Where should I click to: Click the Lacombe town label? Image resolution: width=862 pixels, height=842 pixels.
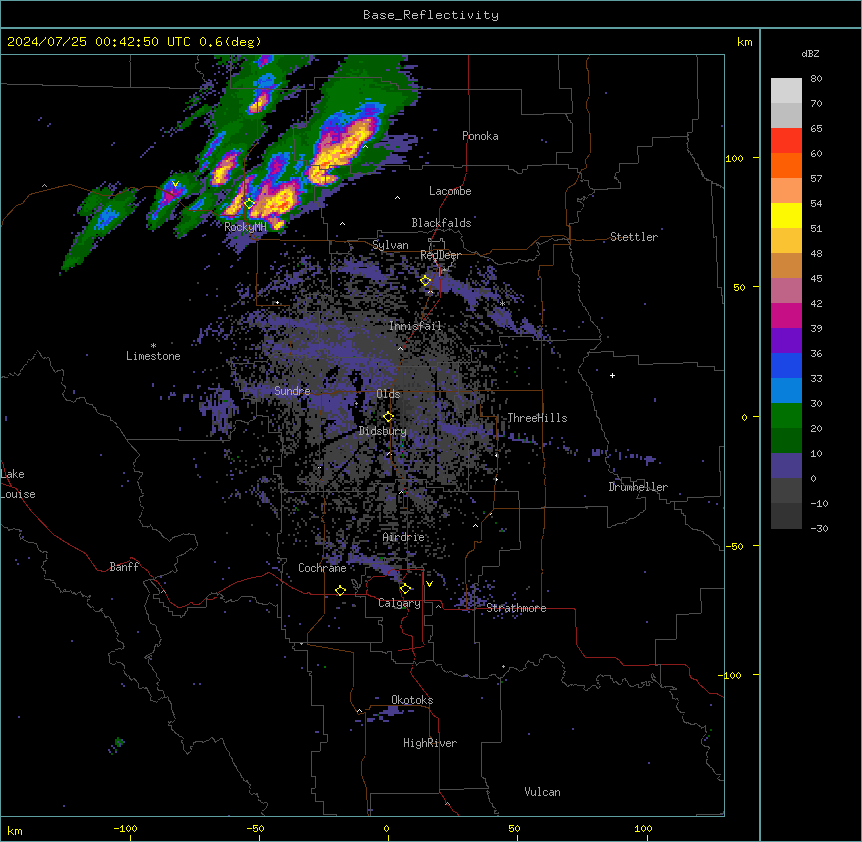coord(450,191)
